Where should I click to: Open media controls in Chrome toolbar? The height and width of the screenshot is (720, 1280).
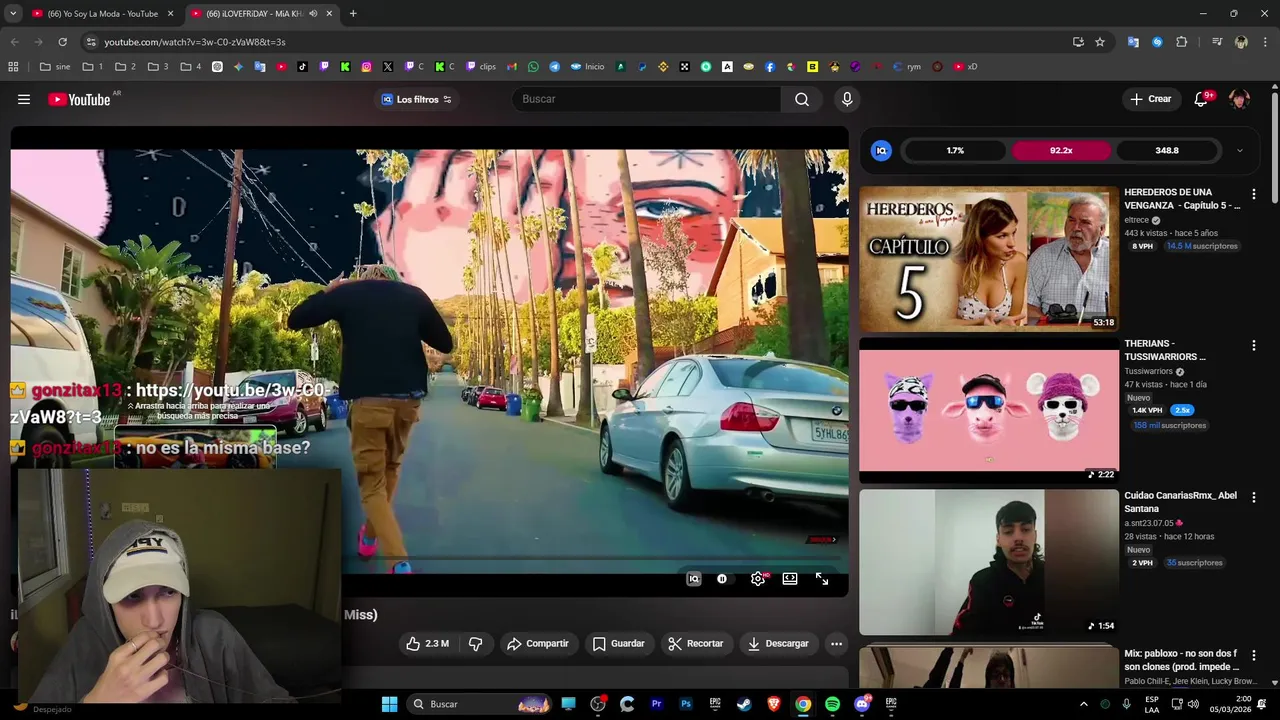(1217, 42)
